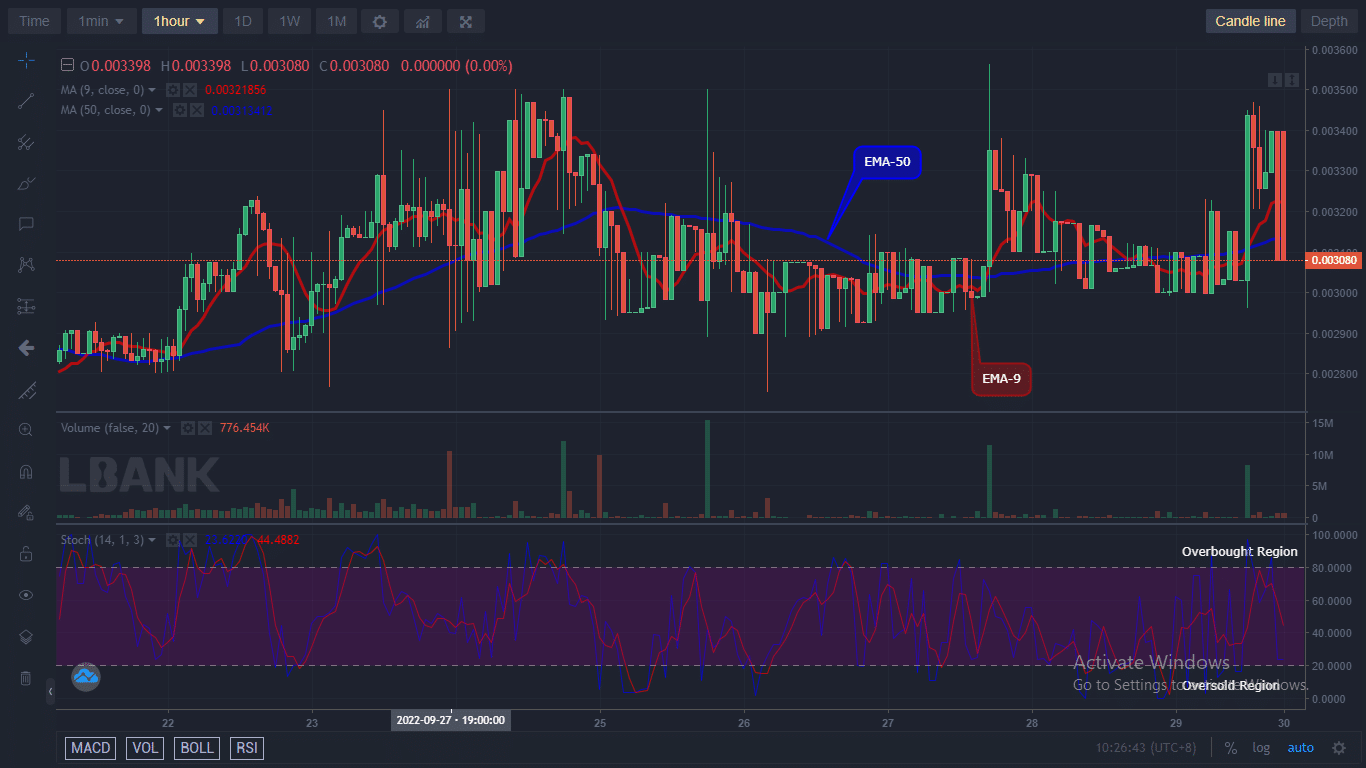
Task: Remove the Volume indicator
Action: pyautogui.click(x=204, y=428)
